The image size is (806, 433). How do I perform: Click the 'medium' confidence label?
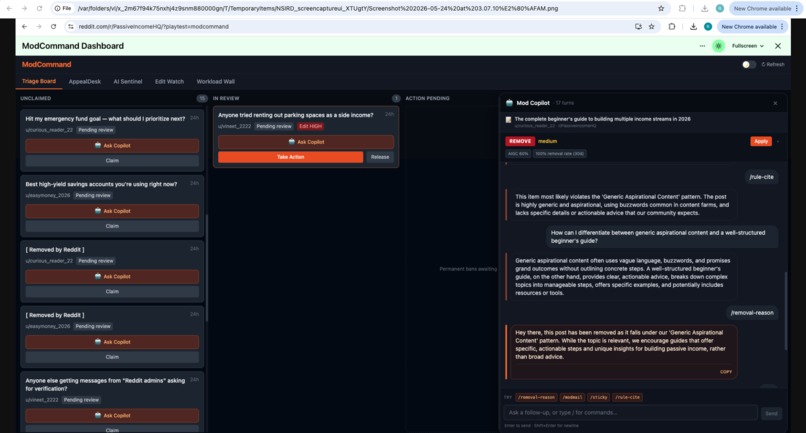pos(547,141)
